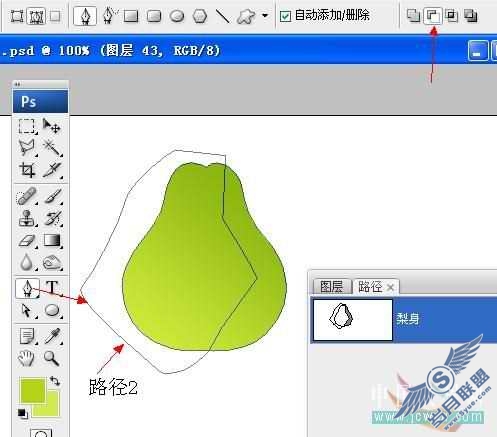
Task: Close the 路径 panel tab
Action: (x=391, y=287)
